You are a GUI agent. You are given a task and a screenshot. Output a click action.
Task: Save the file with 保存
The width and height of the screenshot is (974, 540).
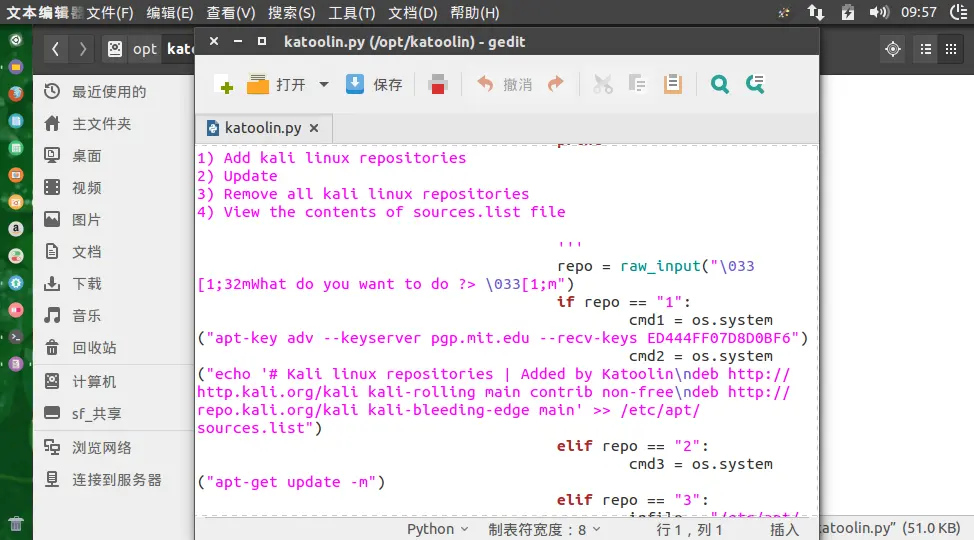point(374,85)
